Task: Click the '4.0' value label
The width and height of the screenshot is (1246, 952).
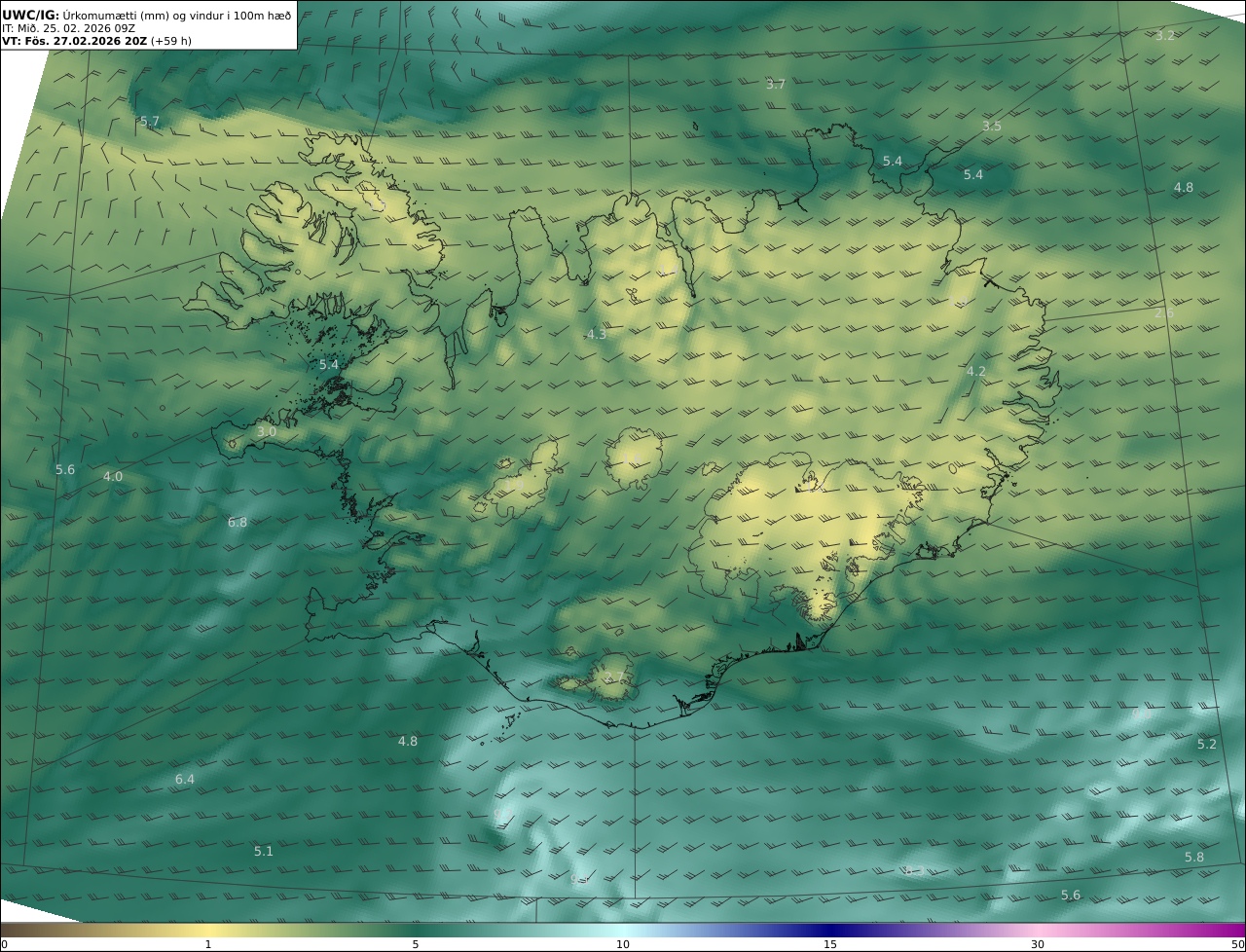Action: (113, 477)
